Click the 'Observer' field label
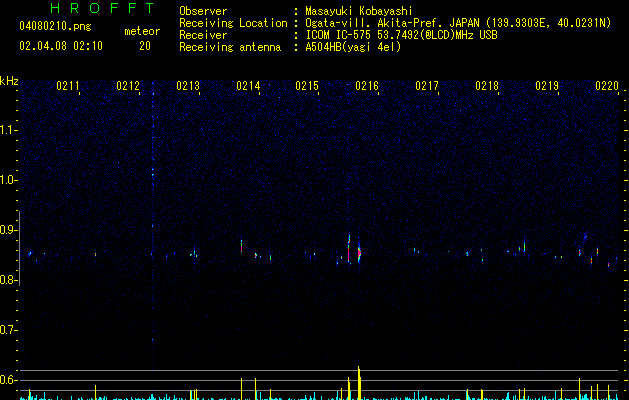Screen dimensions: 629x400 click(x=203, y=11)
